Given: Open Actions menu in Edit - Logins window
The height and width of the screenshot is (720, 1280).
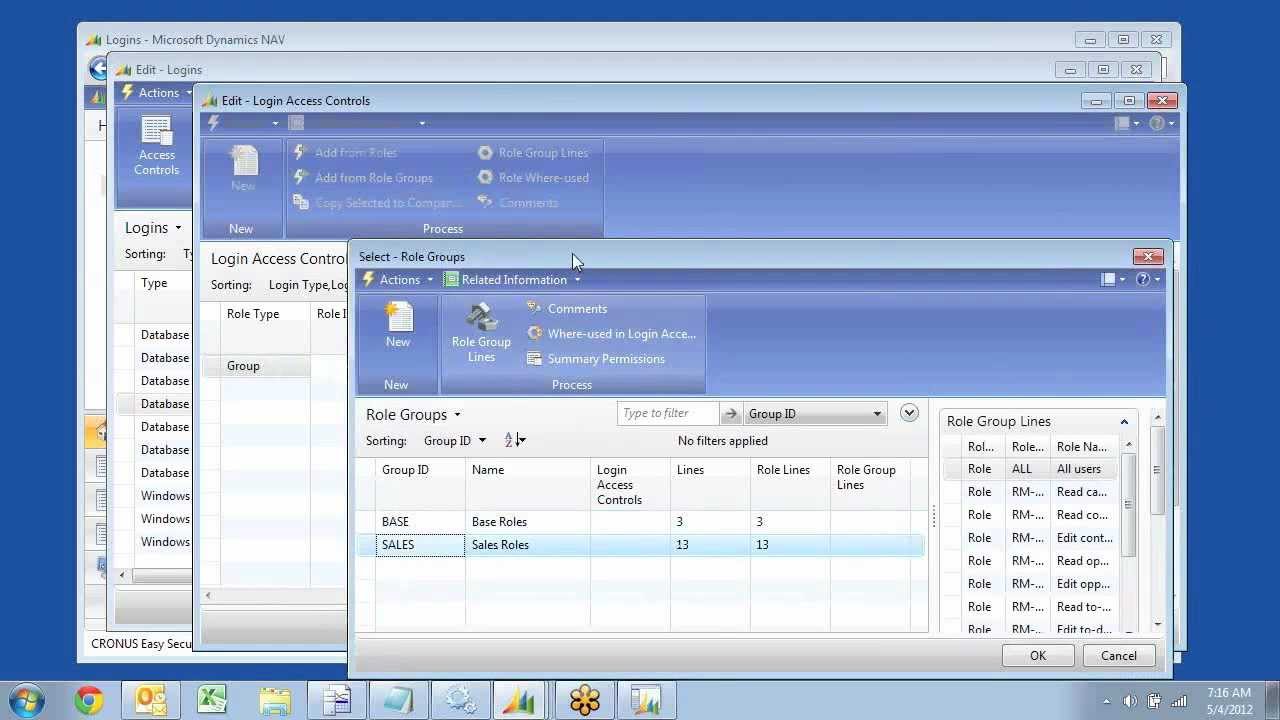Looking at the screenshot, I should click(157, 93).
